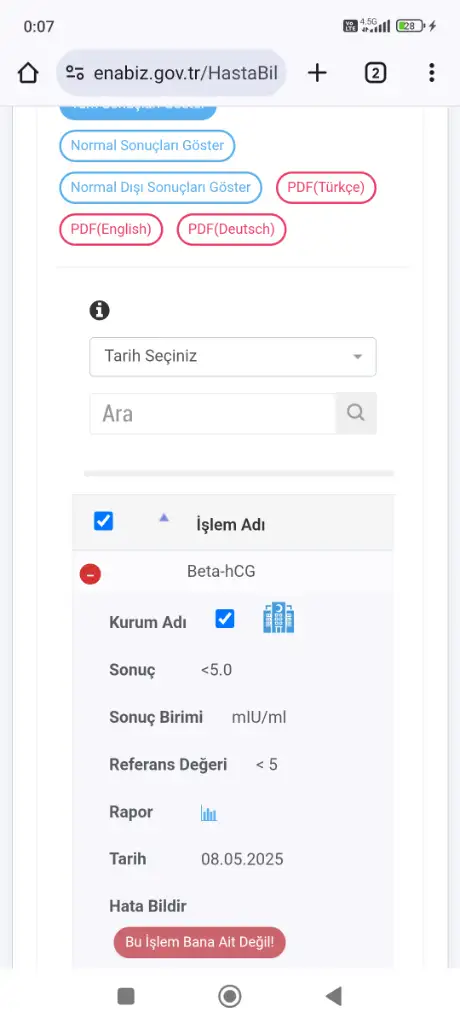
Task: Open the tab switcher showing 2 tabs
Action: coord(375,72)
